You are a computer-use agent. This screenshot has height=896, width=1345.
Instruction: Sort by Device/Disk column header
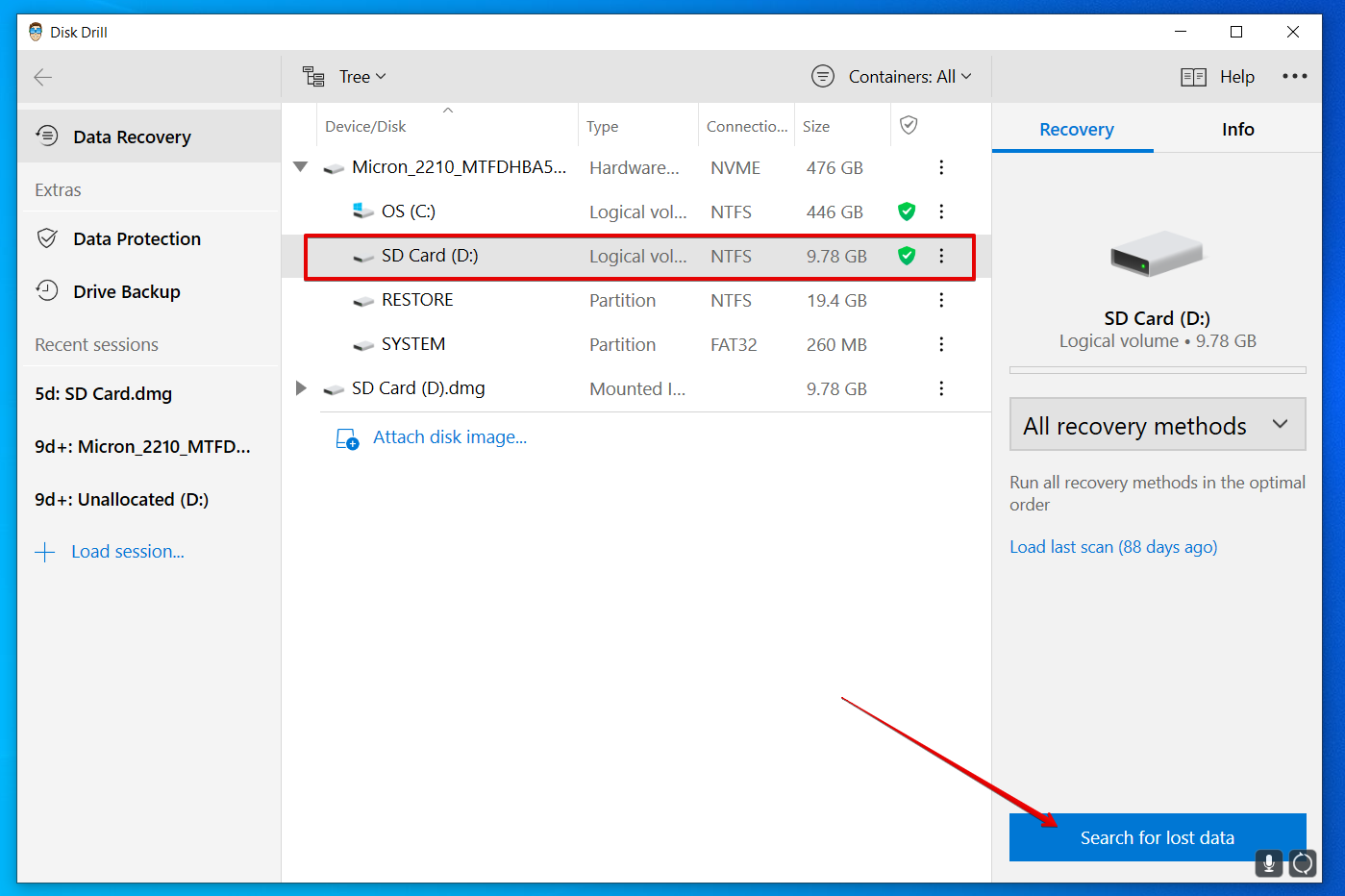click(x=365, y=126)
